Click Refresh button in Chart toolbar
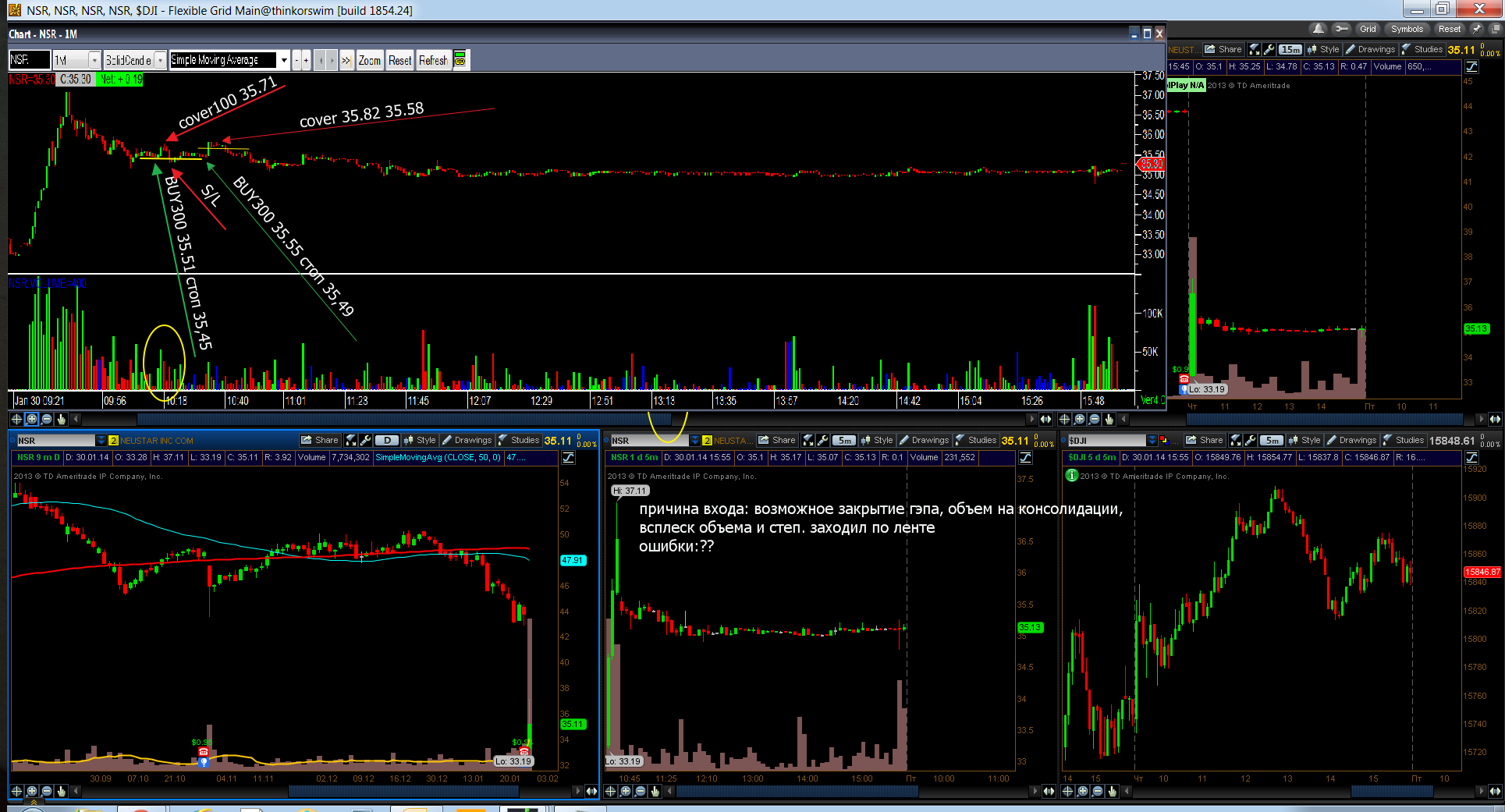Screen dimensions: 1505x812 [x=434, y=60]
